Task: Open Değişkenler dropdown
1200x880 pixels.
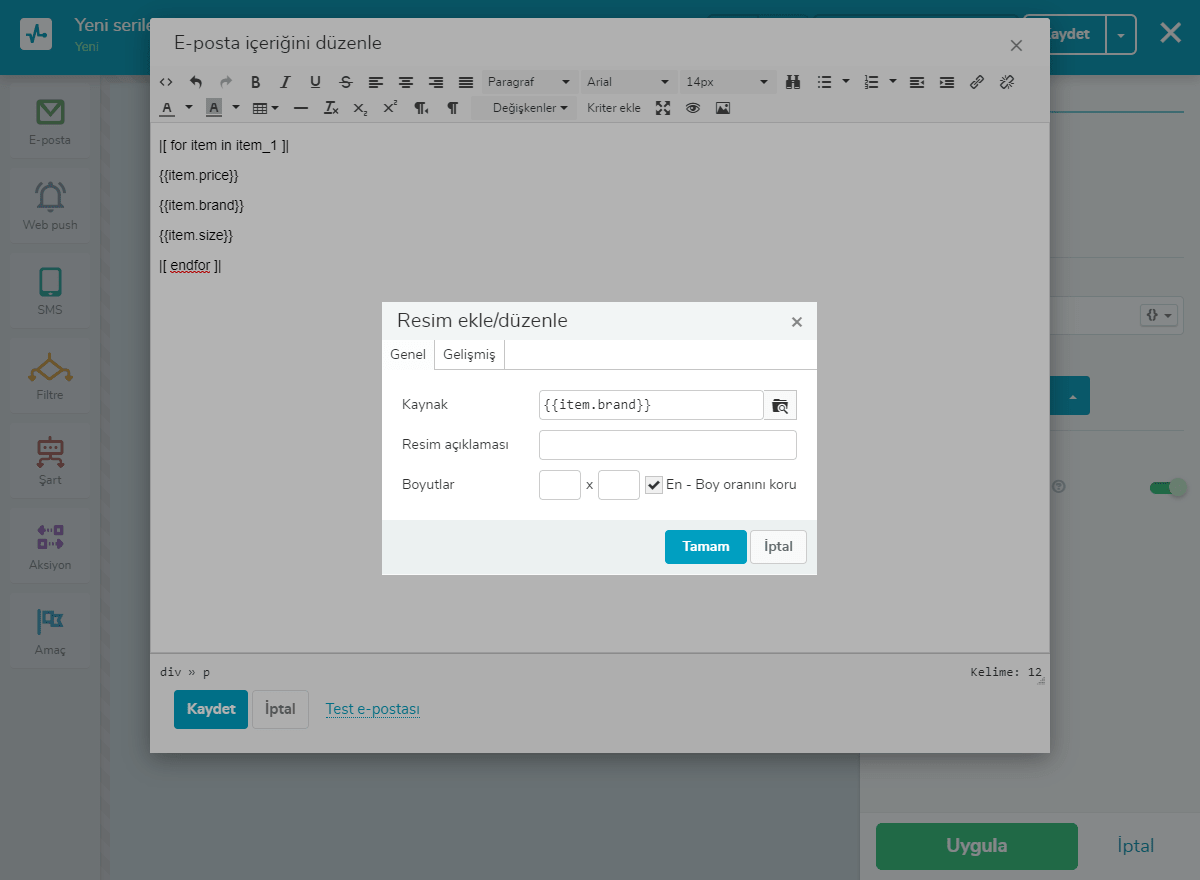Action: [524, 108]
